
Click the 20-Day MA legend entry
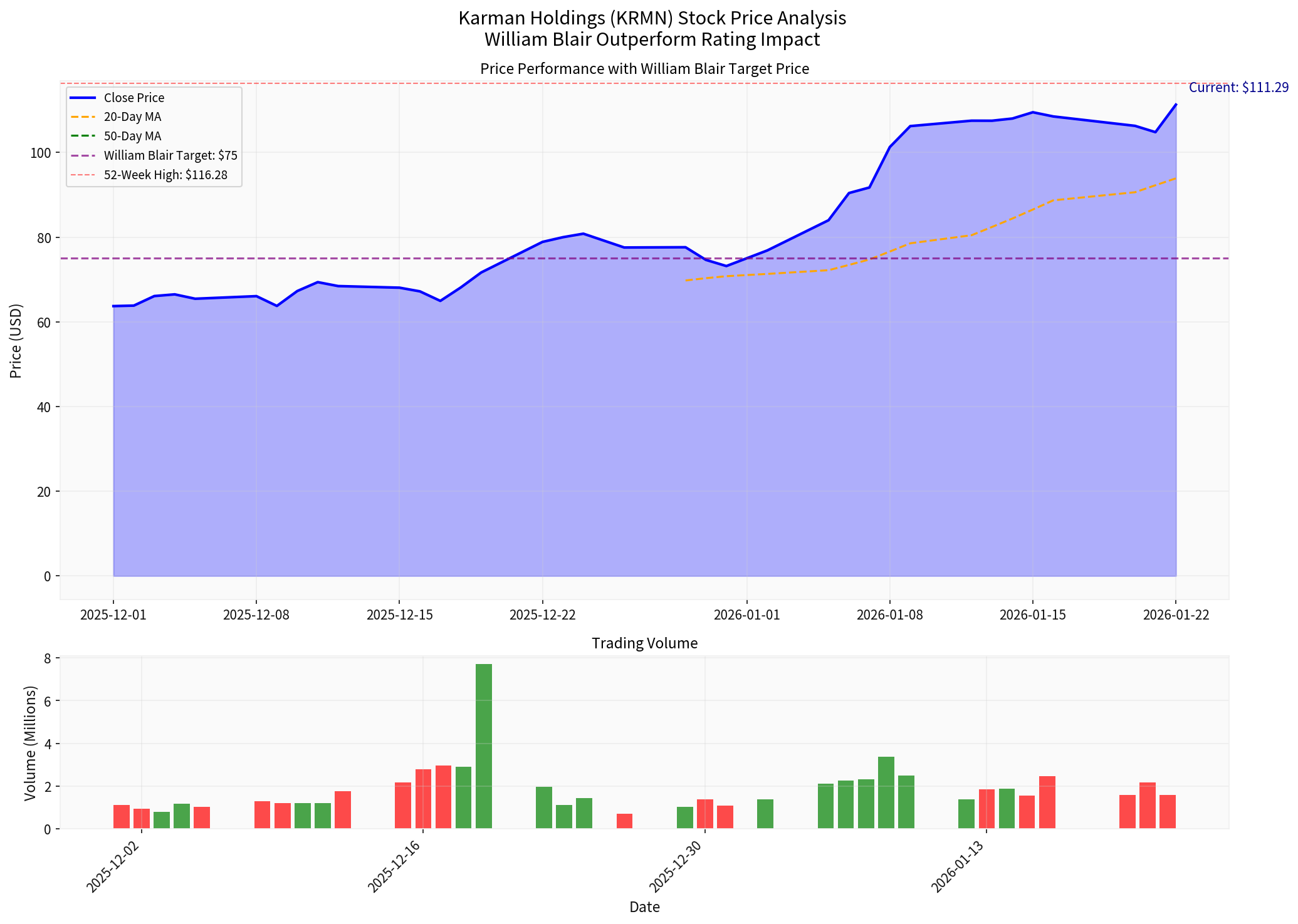click(132, 117)
